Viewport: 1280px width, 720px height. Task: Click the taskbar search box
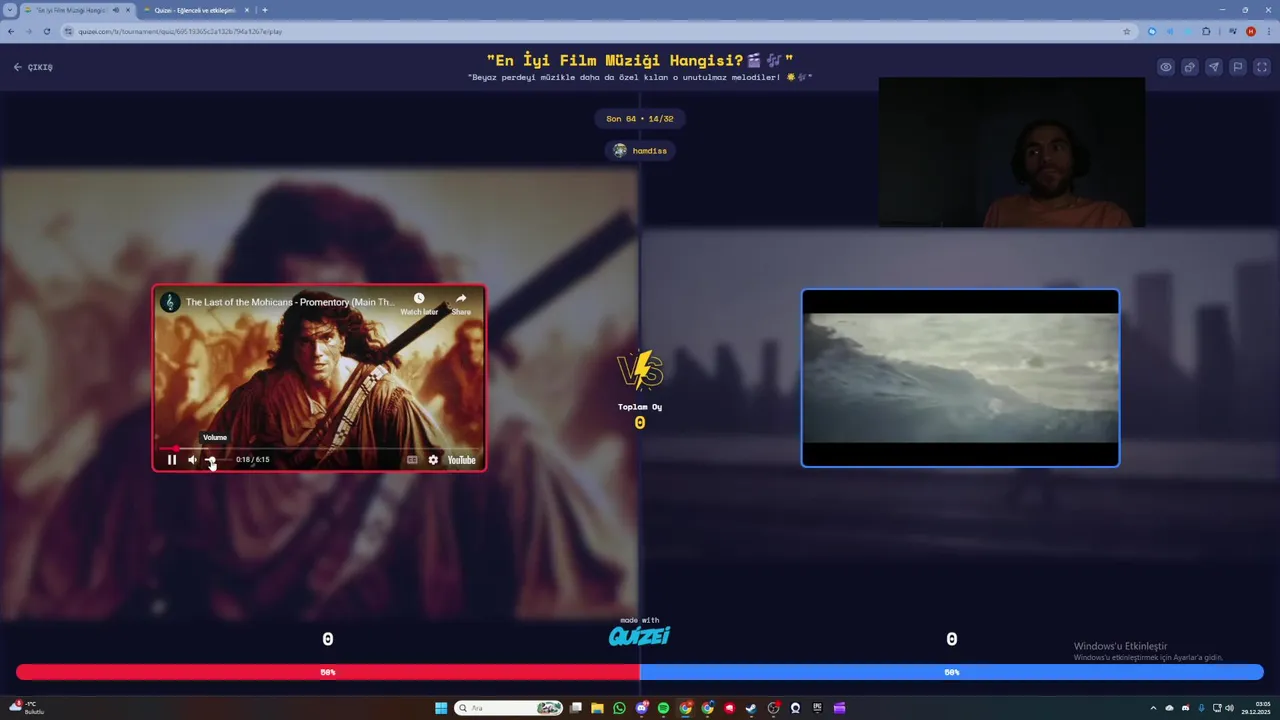508,708
